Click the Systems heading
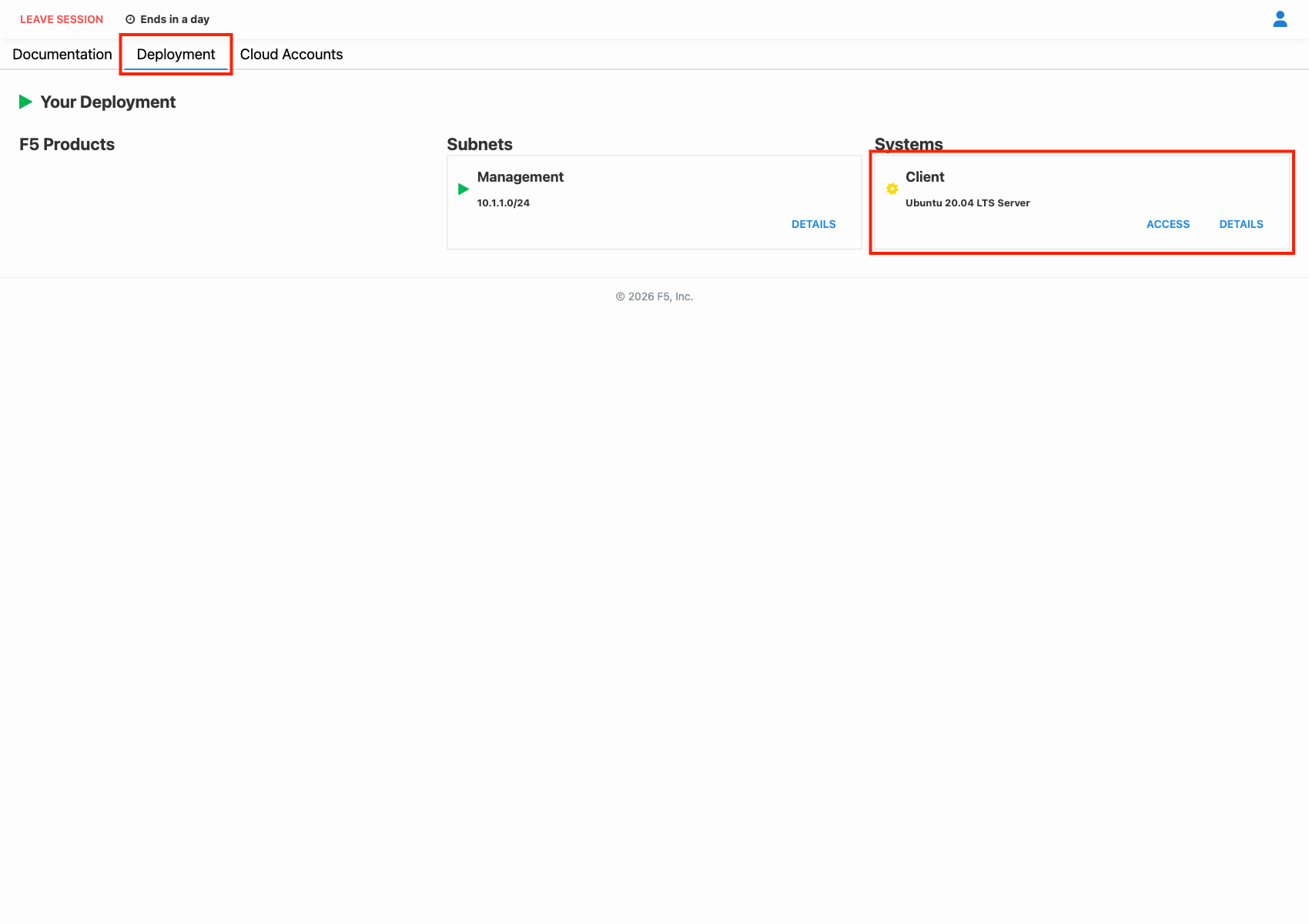 909,144
